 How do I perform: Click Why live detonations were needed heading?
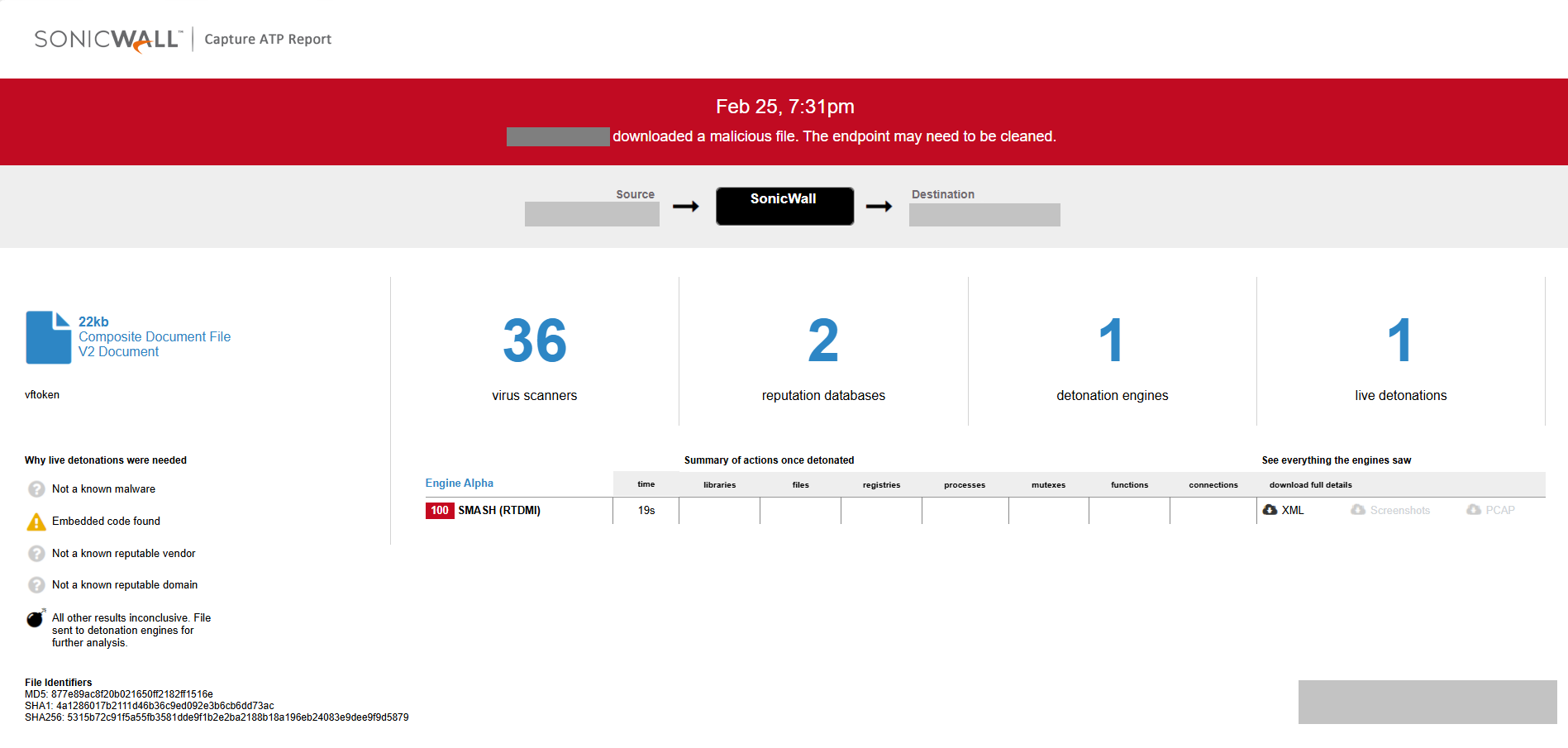tap(106, 460)
